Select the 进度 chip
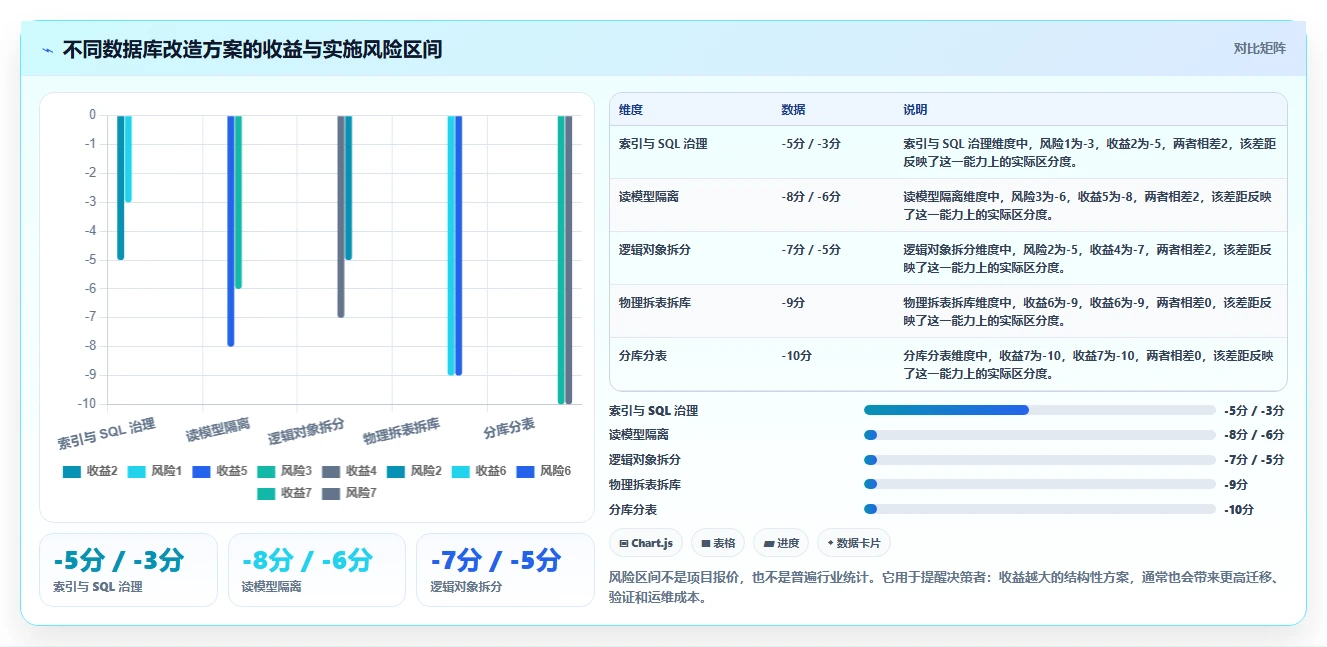 781,543
